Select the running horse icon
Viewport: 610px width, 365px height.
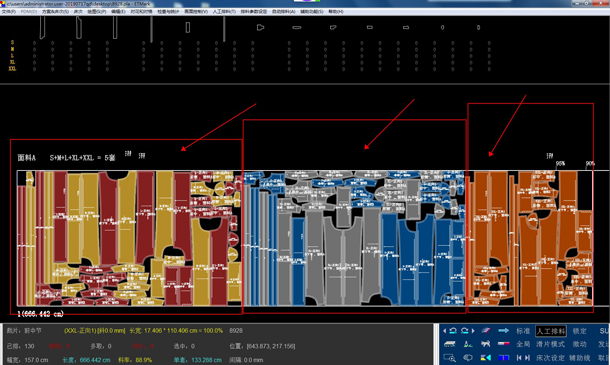point(485,344)
